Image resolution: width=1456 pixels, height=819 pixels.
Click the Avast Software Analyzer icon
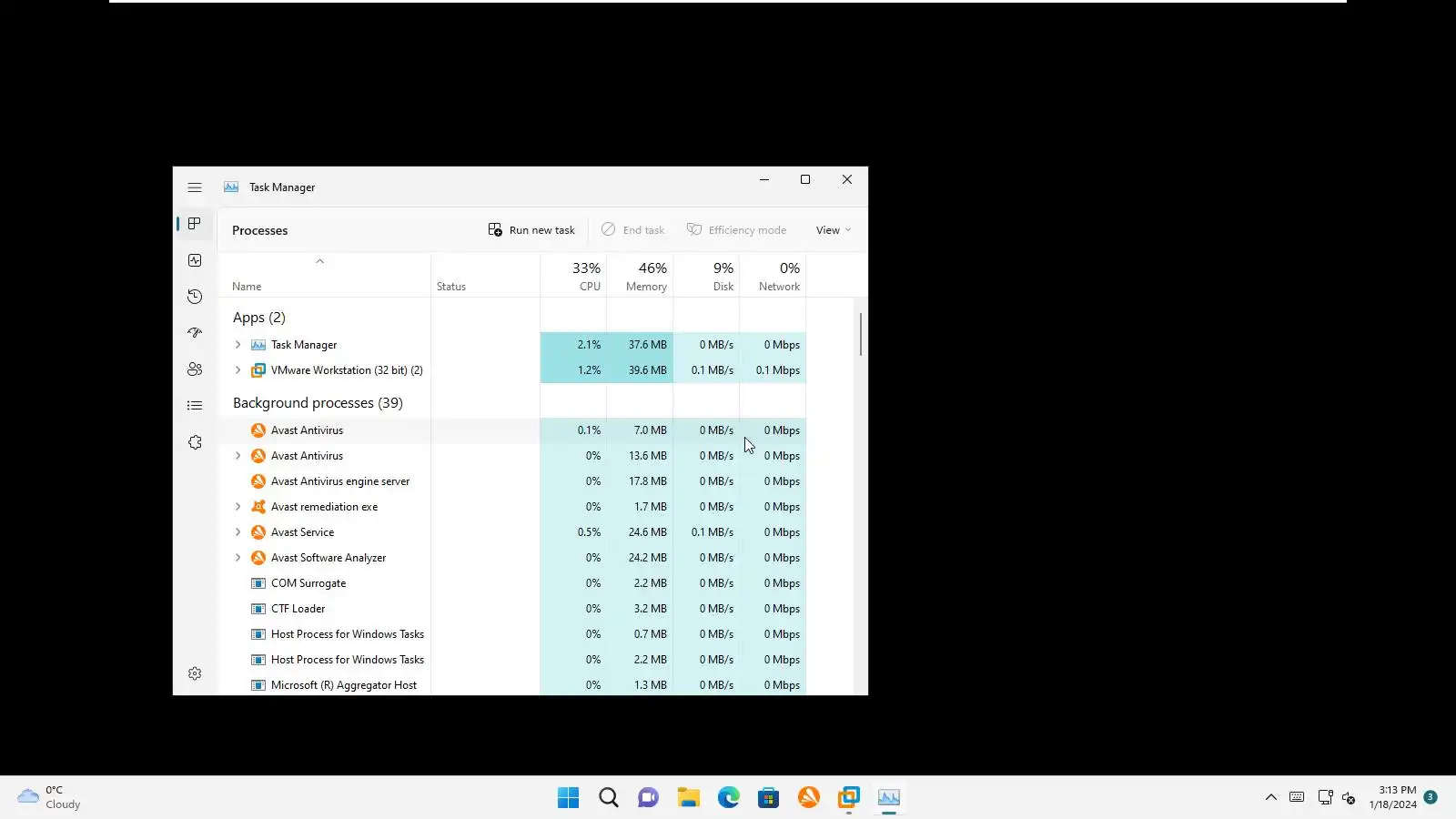click(258, 558)
